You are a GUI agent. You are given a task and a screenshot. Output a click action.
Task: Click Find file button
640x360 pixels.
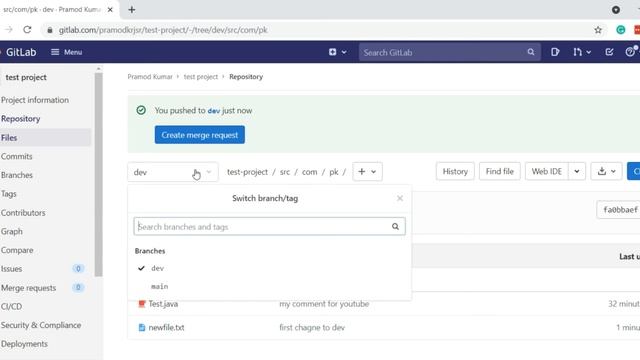click(500, 171)
